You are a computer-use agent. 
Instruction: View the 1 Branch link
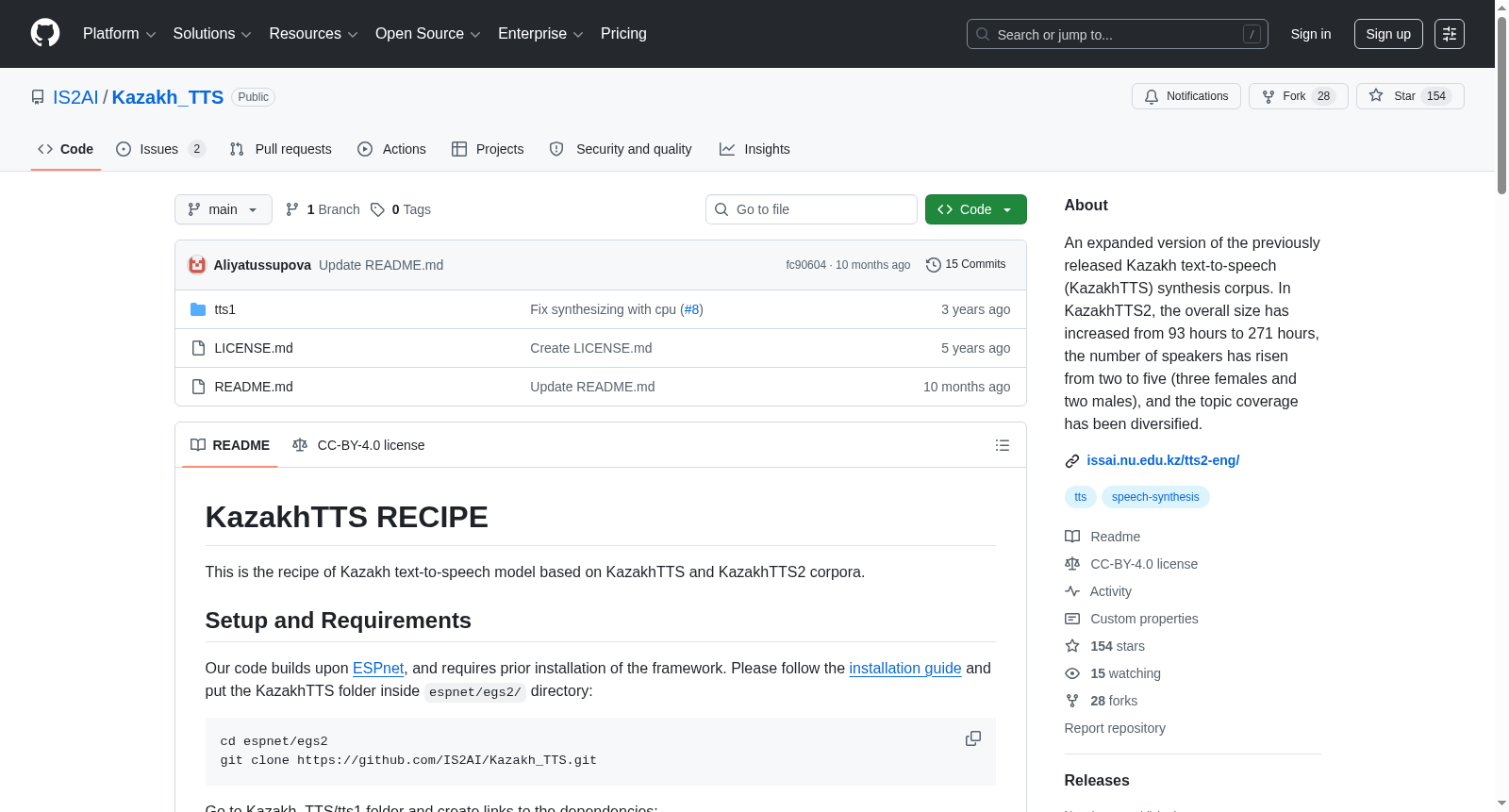click(323, 209)
